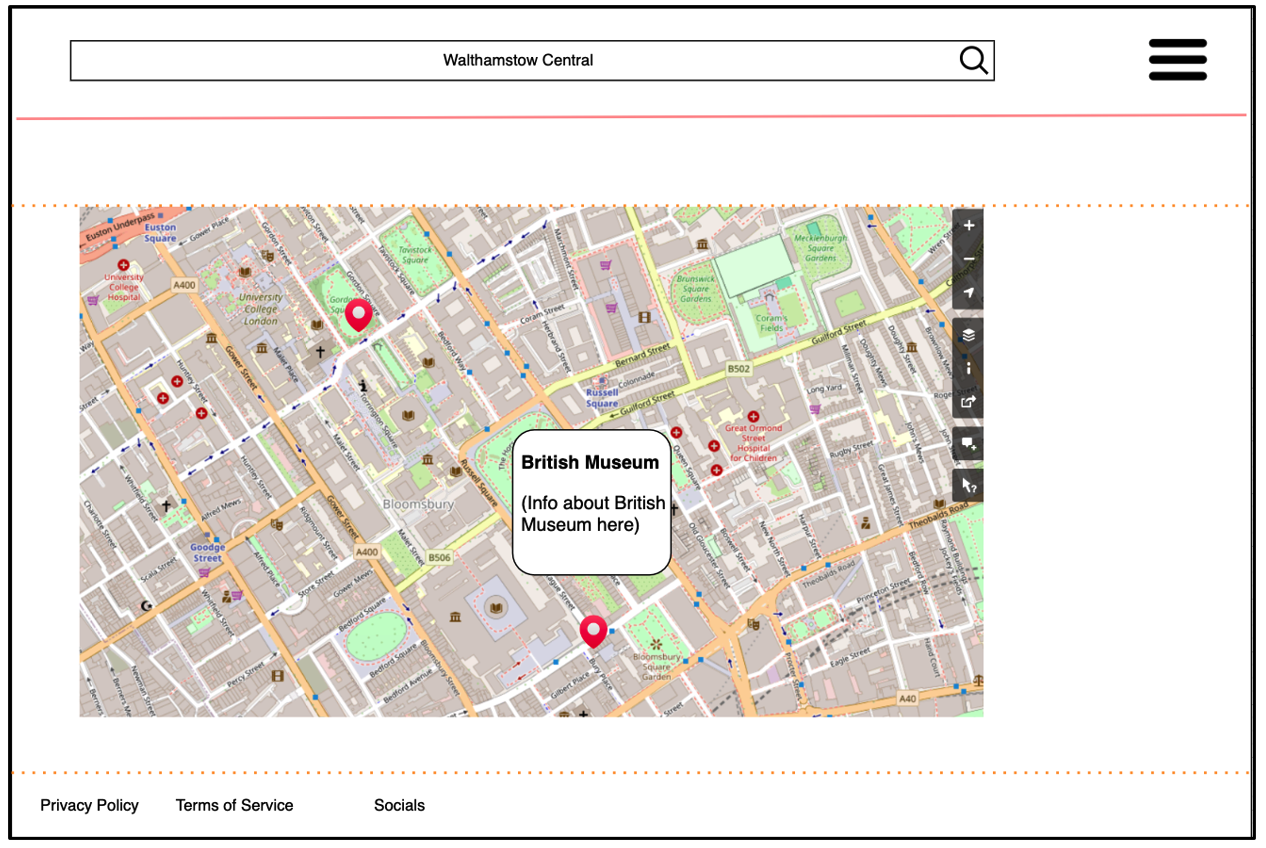Screen dimensions: 1266x848
Task: Click the red pin near Gordon Square
Action: pos(359,315)
